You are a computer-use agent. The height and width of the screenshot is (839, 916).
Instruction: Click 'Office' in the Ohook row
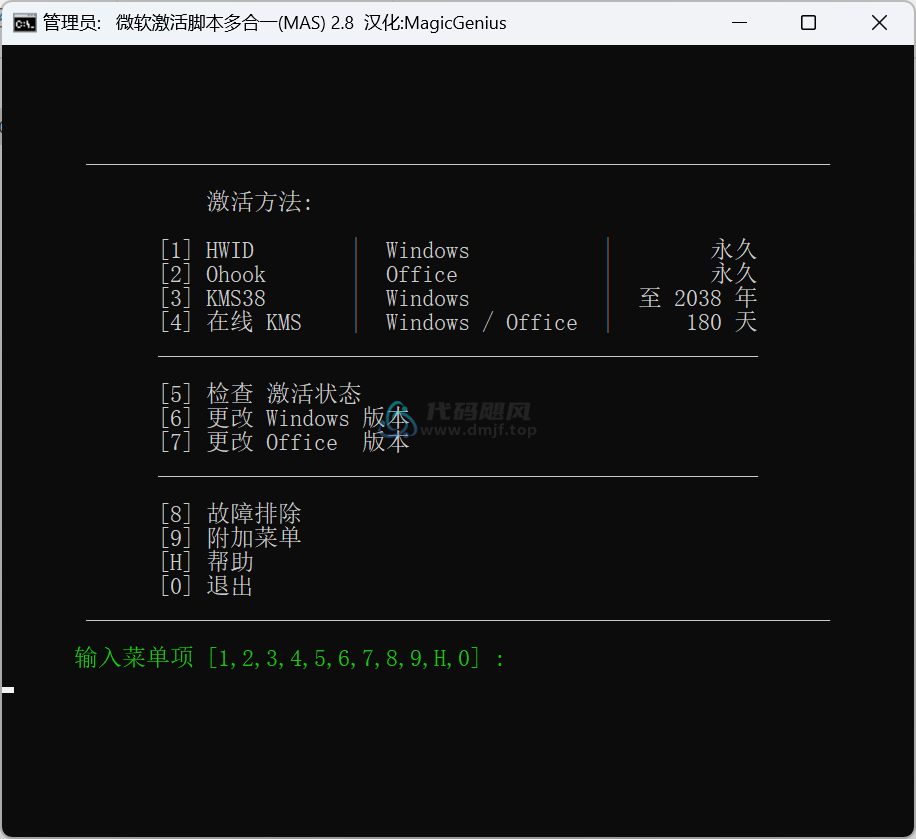421,275
